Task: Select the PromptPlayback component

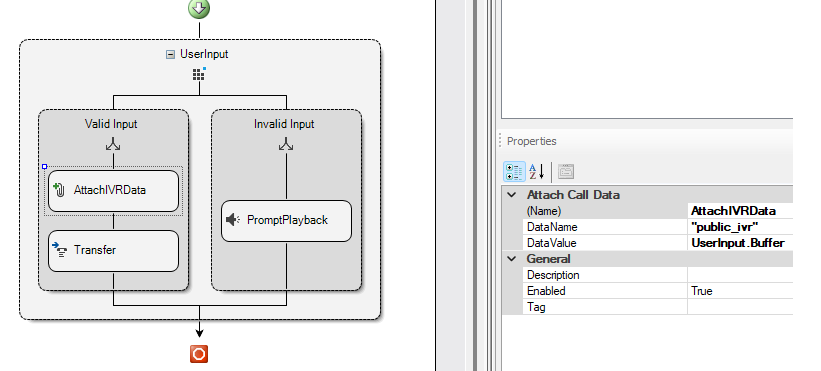Action: click(x=286, y=220)
